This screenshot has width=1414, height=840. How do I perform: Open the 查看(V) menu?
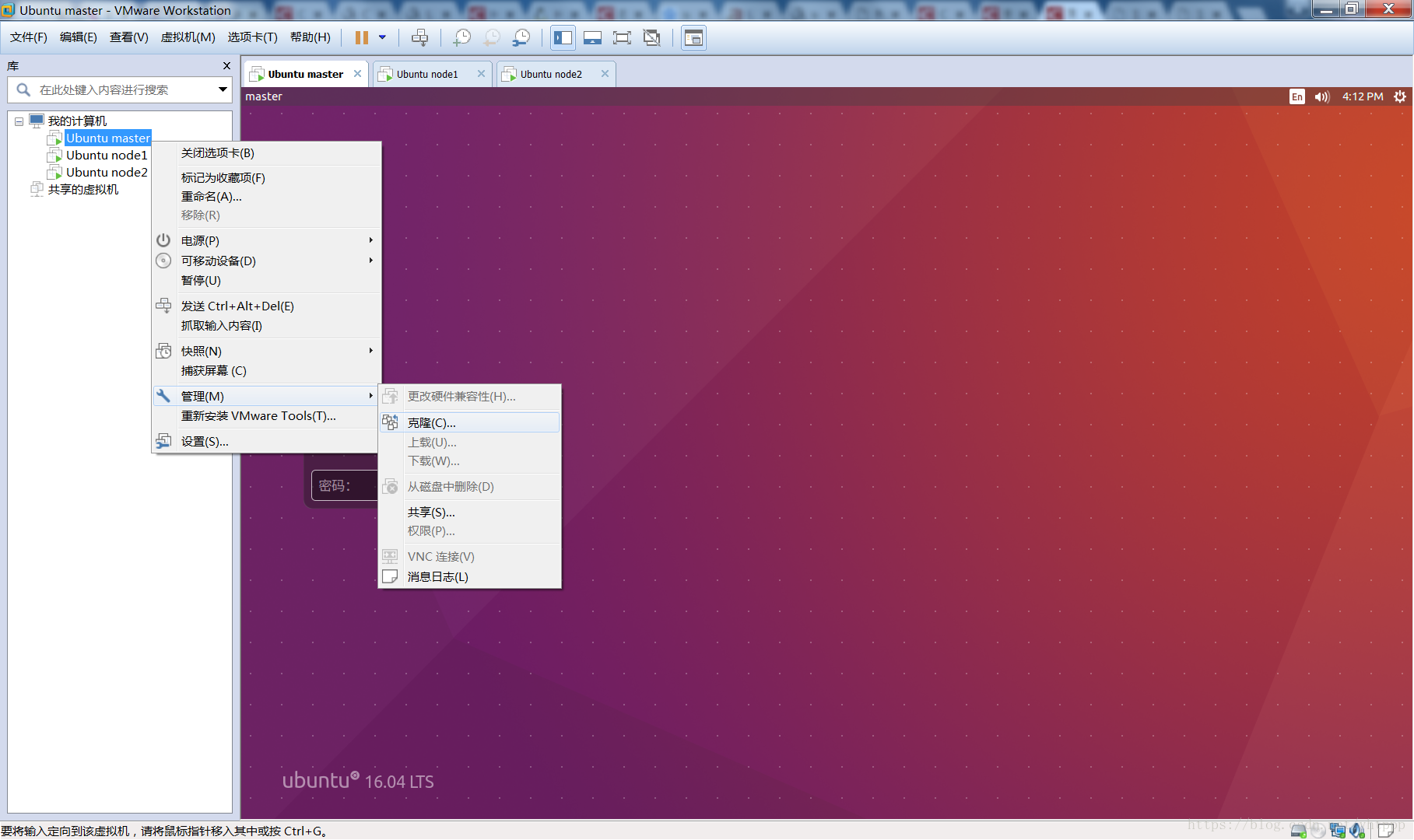pos(129,37)
